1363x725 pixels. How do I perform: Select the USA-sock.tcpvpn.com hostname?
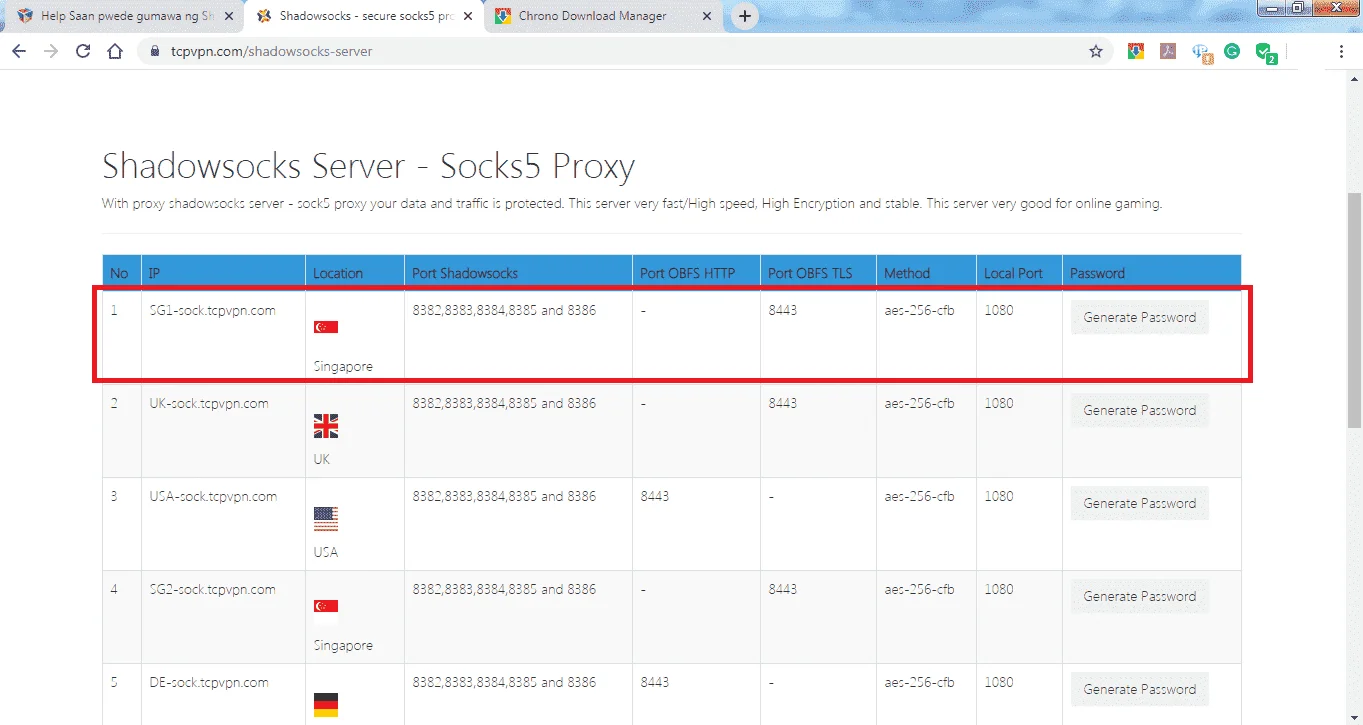point(213,496)
